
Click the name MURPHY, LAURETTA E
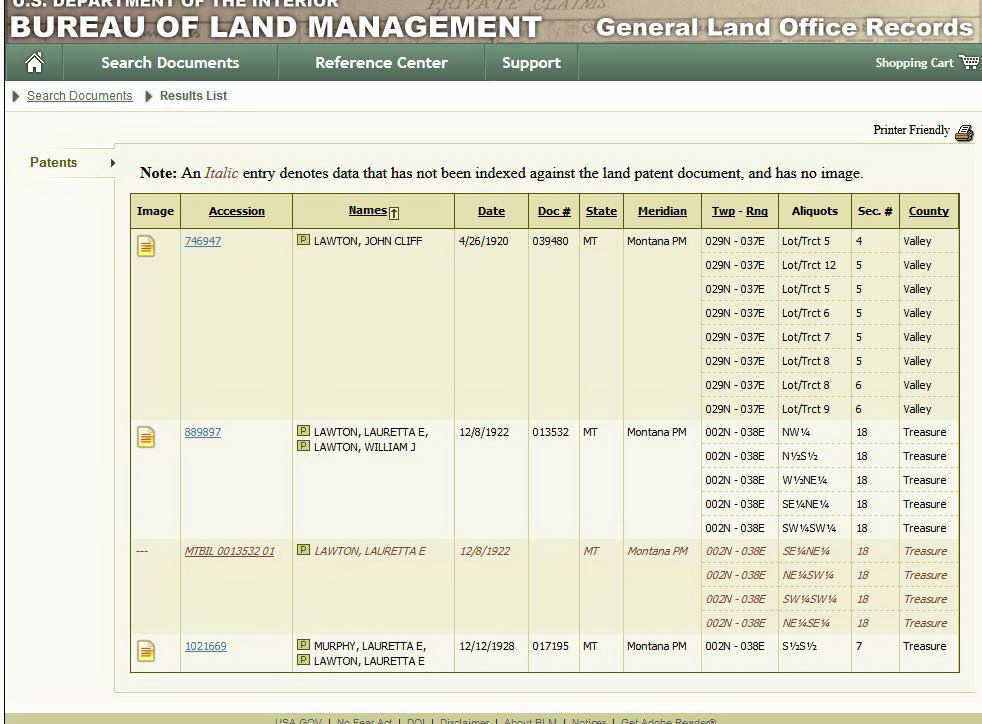pyautogui.click(x=370, y=646)
